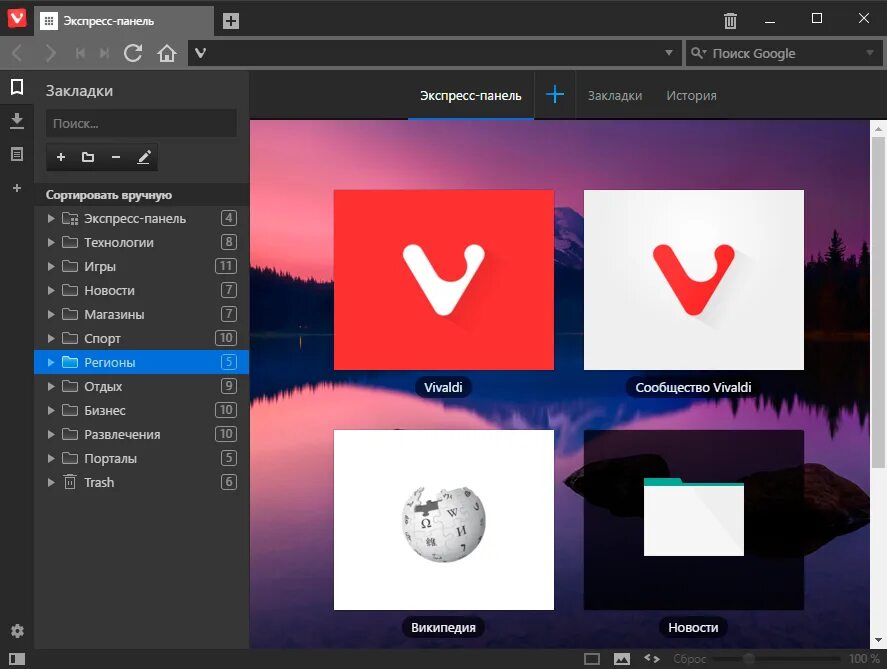Reload the current page
This screenshot has height=669, width=887.
[x=133, y=53]
